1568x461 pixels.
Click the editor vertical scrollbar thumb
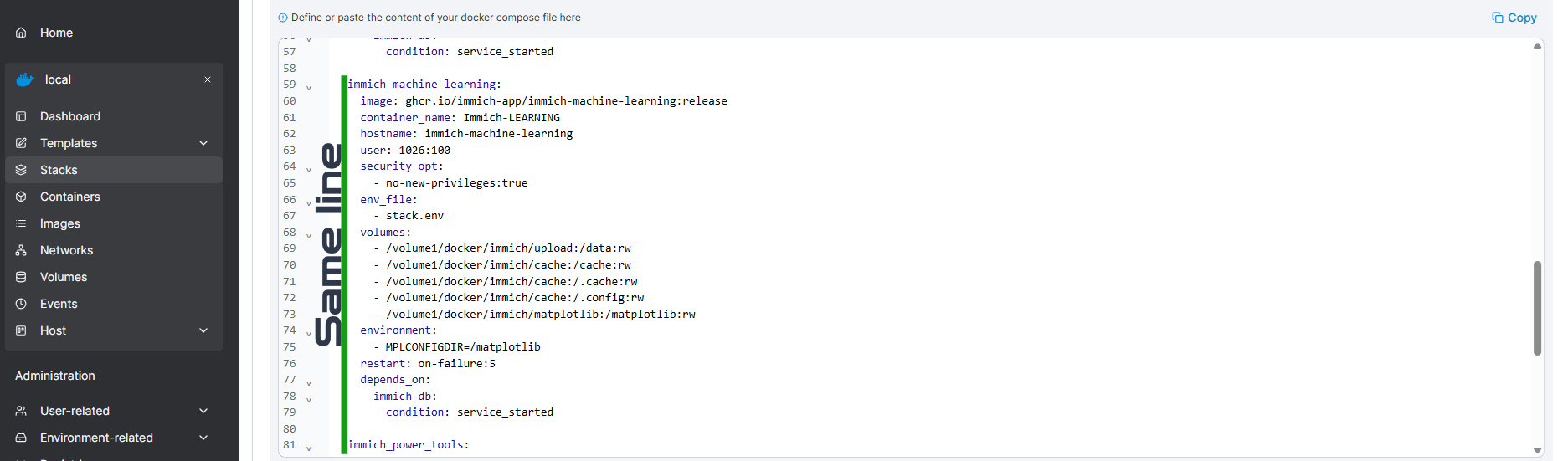(1537, 308)
